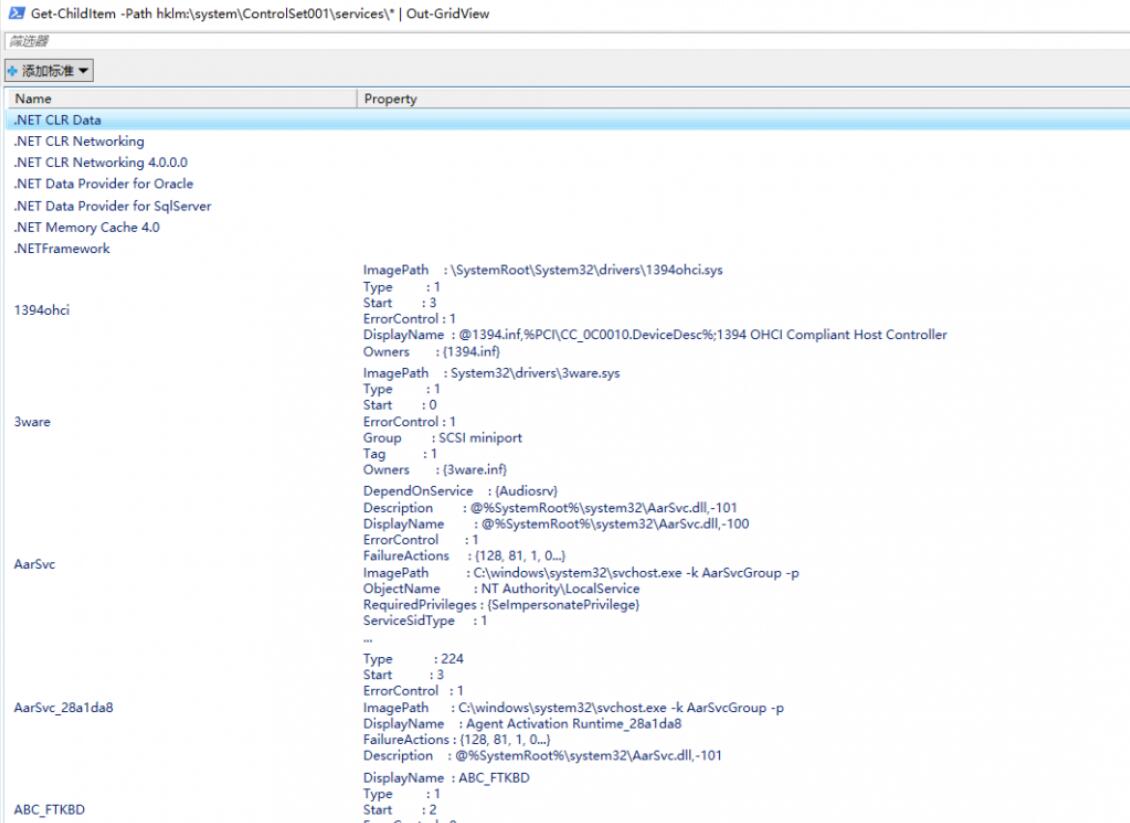This screenshot has width=1130, height=823.
Task: Open the 添加标准 criteria dropdown arrow
Action: (84, 72)
